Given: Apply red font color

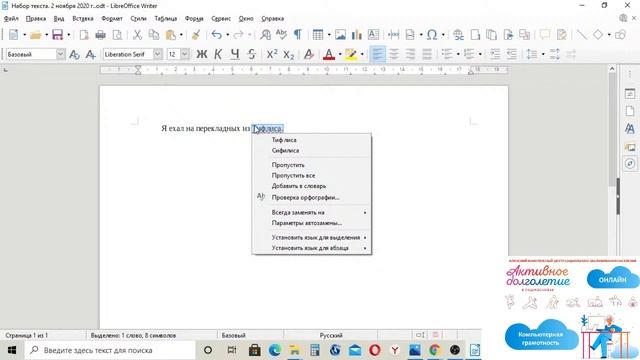Looking at the screenshot, I should point(329,54).
